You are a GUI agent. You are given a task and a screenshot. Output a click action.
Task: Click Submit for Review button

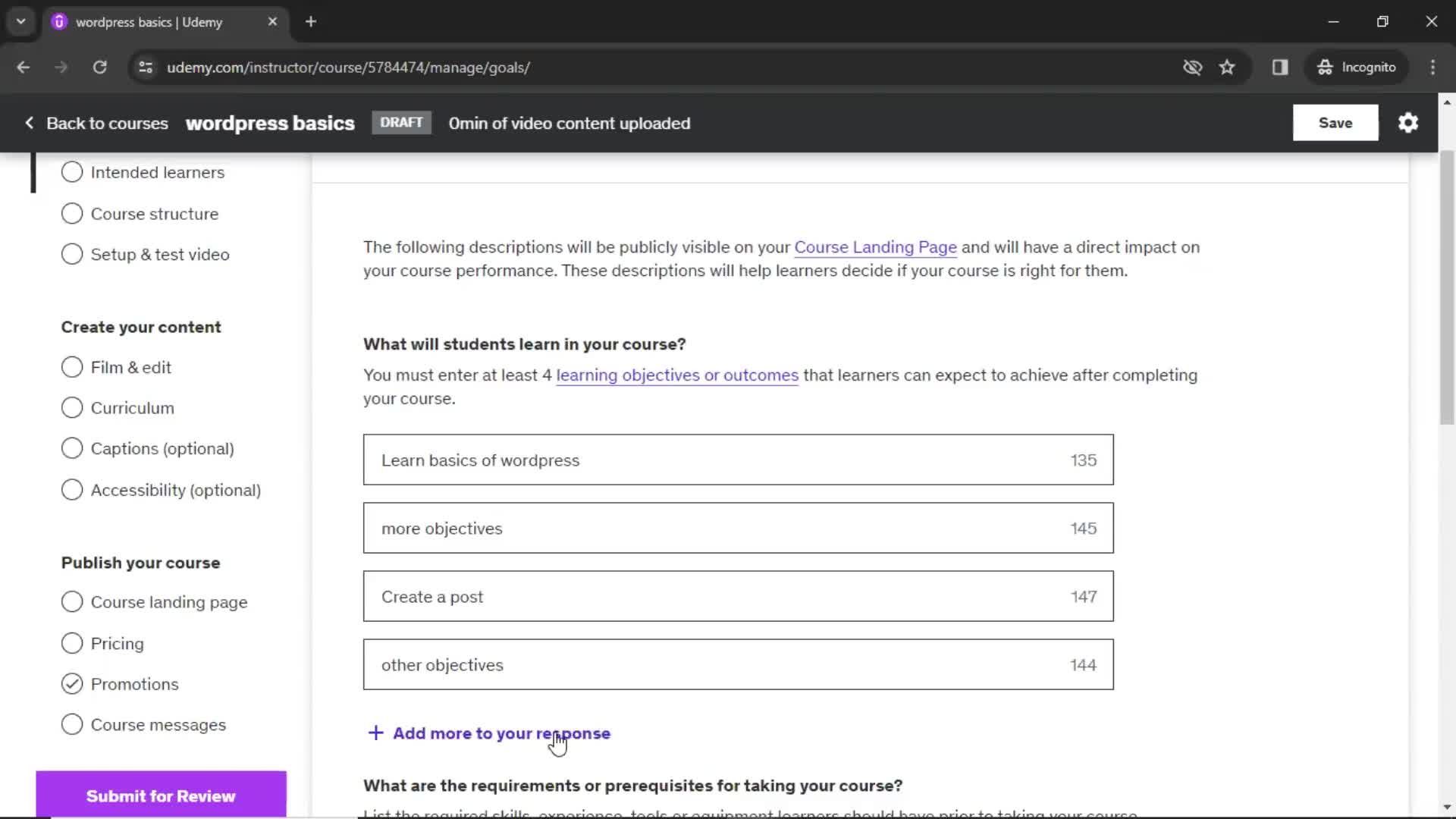(x=161, y=796)
